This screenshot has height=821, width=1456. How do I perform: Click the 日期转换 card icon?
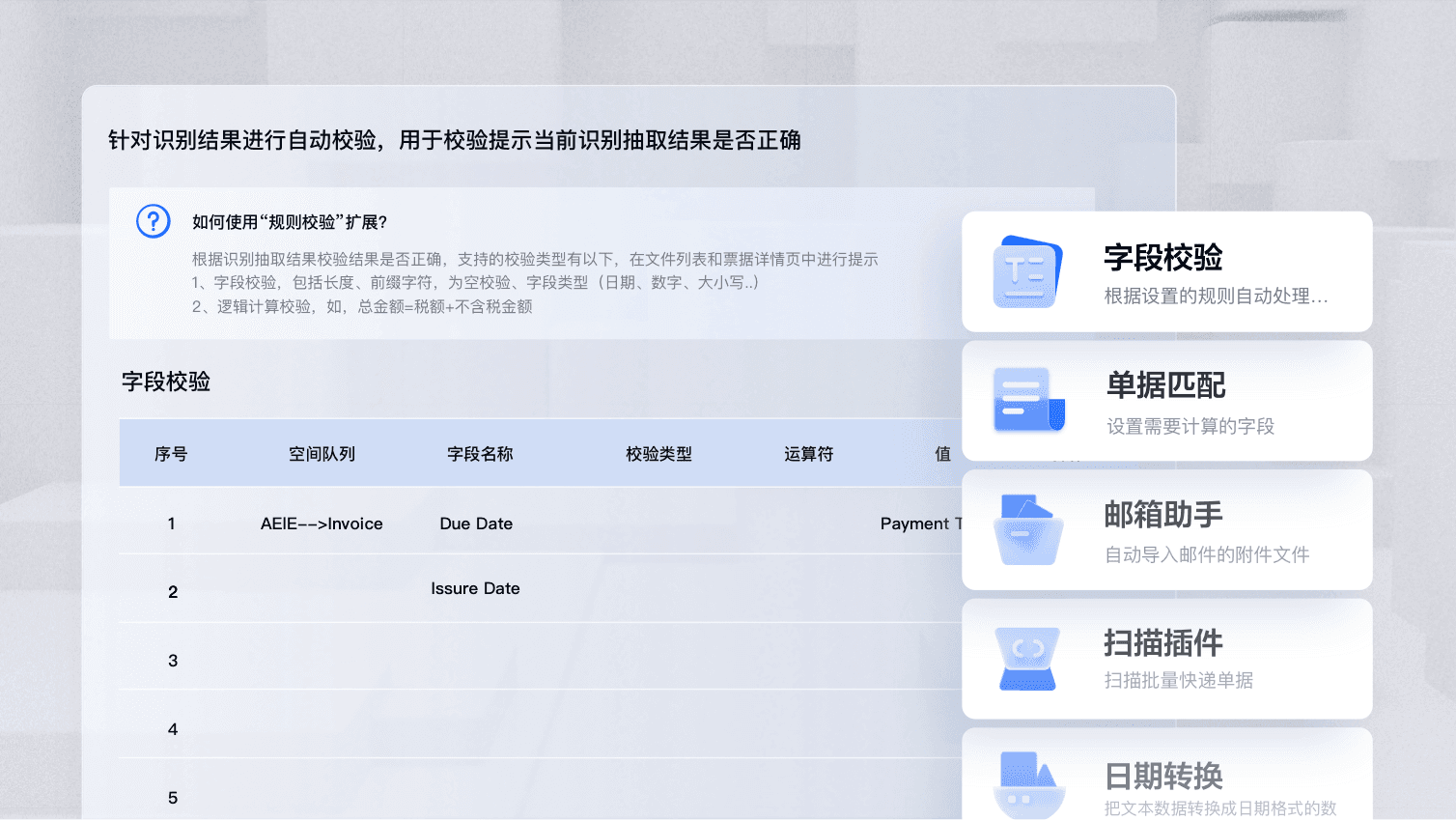tap(1029, 784)
